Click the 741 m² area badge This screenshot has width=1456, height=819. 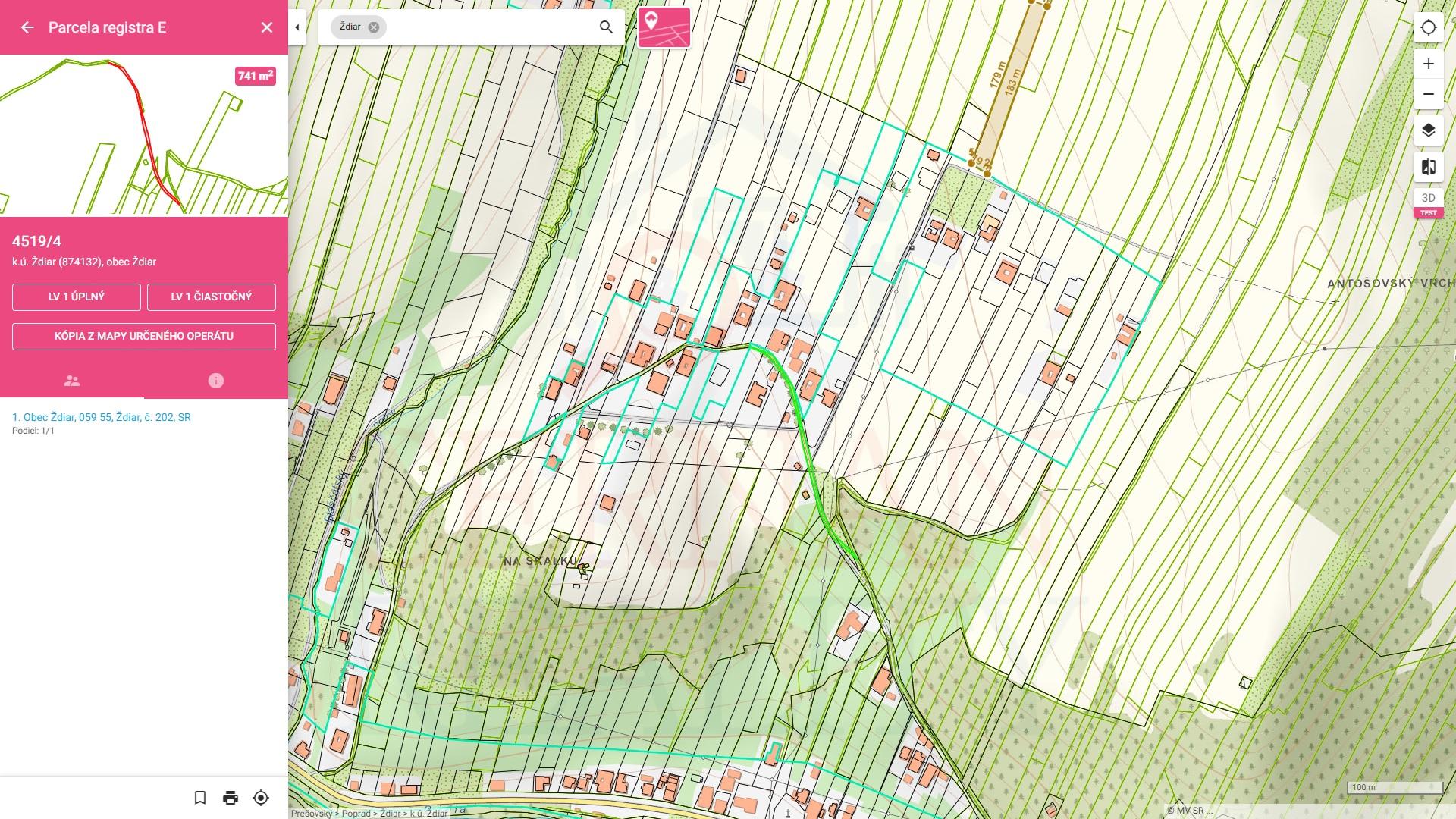256,76
